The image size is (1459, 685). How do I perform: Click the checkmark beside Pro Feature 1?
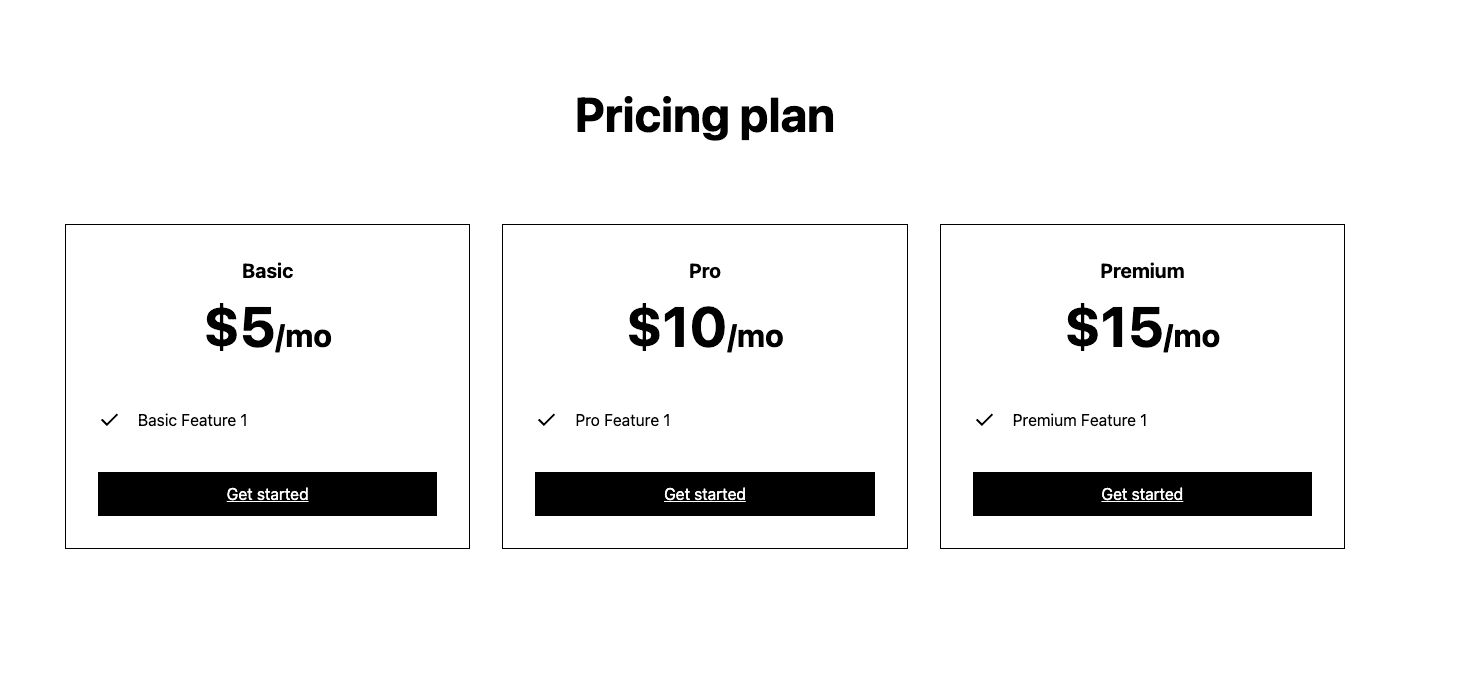tap(546, 420)
